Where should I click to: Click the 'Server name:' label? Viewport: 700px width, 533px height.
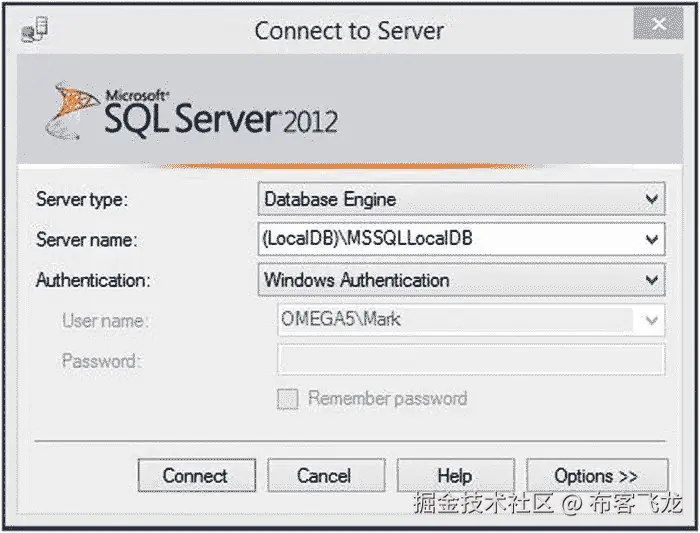coord(87,240)
